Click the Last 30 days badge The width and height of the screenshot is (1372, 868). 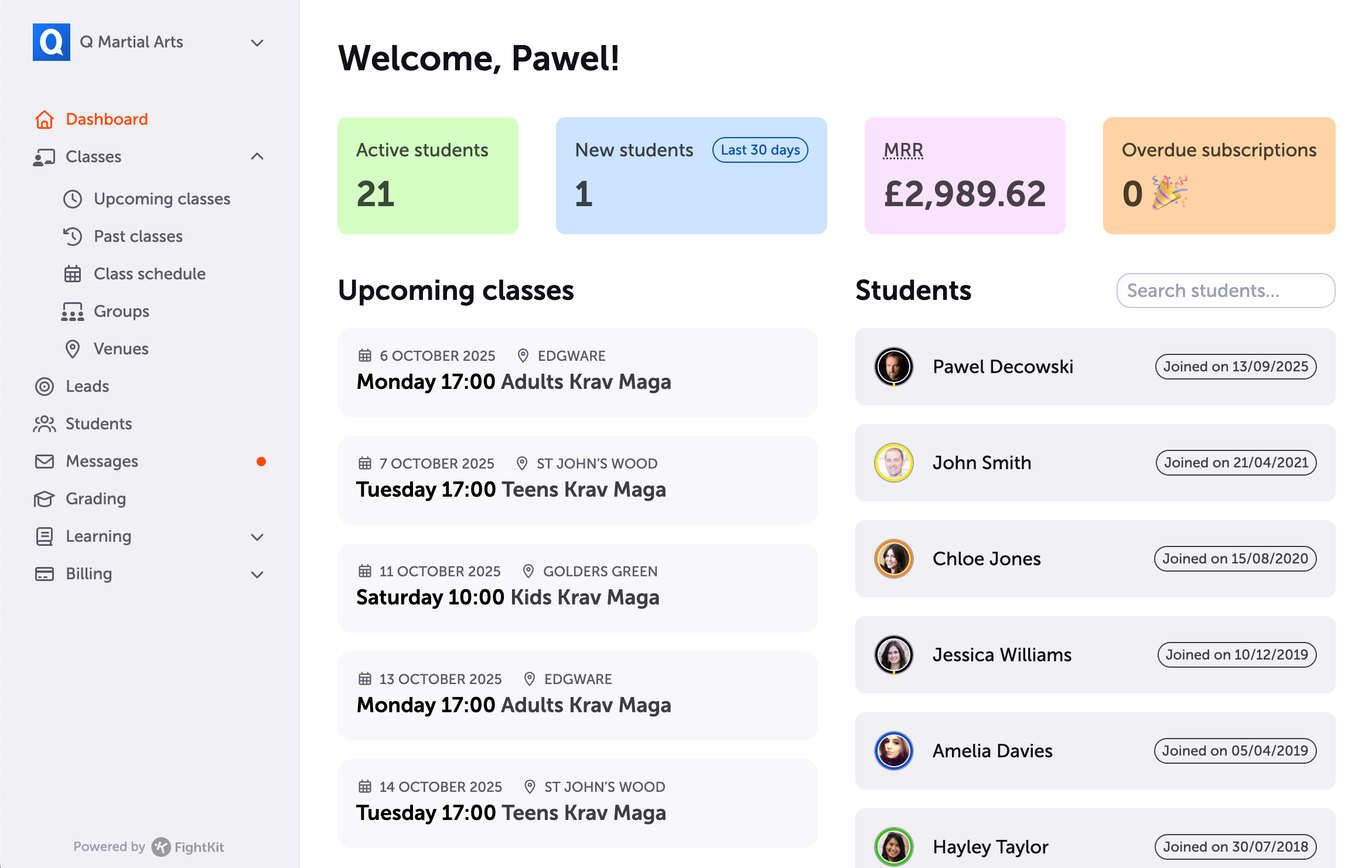click(760, 150)
